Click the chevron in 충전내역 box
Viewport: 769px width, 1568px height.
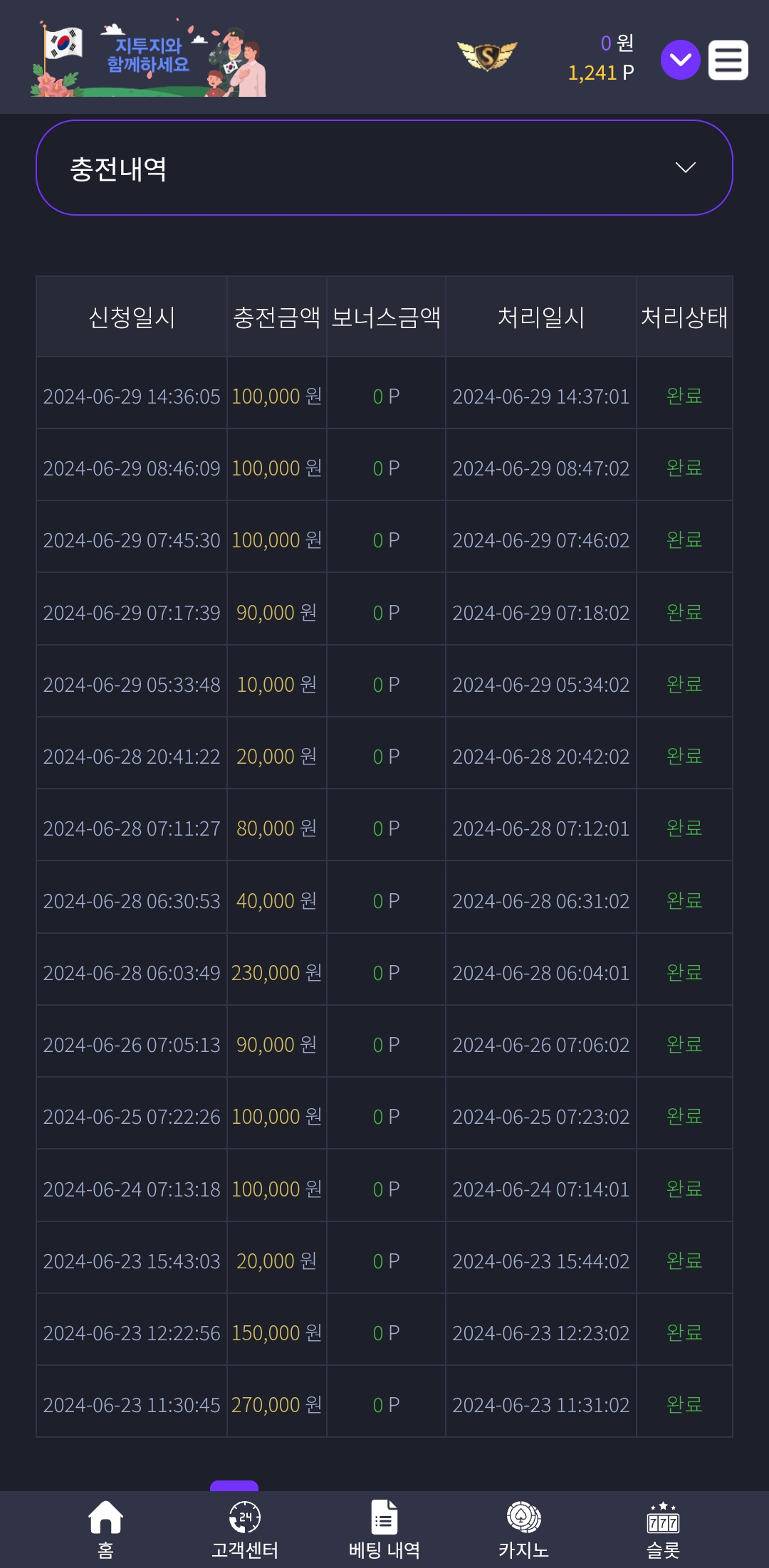point(685,168)
